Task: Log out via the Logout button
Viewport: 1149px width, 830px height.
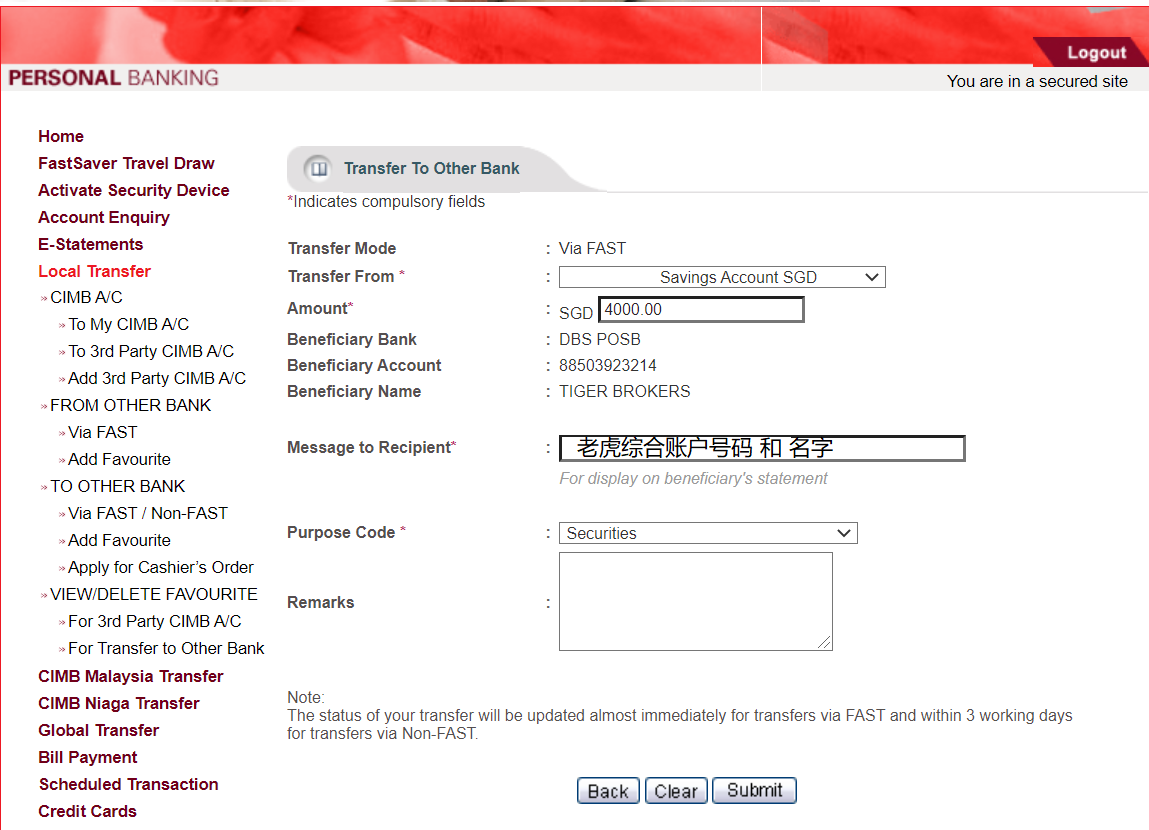Action: pos(1096,53)
